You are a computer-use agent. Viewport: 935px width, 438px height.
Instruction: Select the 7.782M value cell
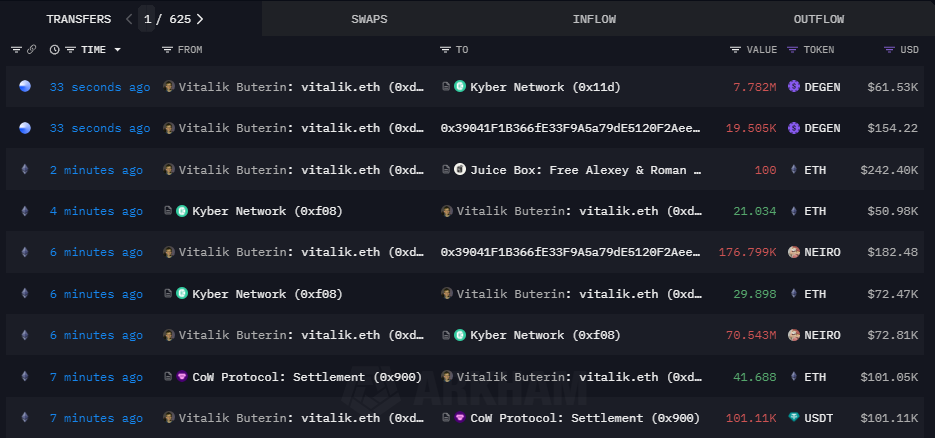pyautogui.click(x=755, y=87)
